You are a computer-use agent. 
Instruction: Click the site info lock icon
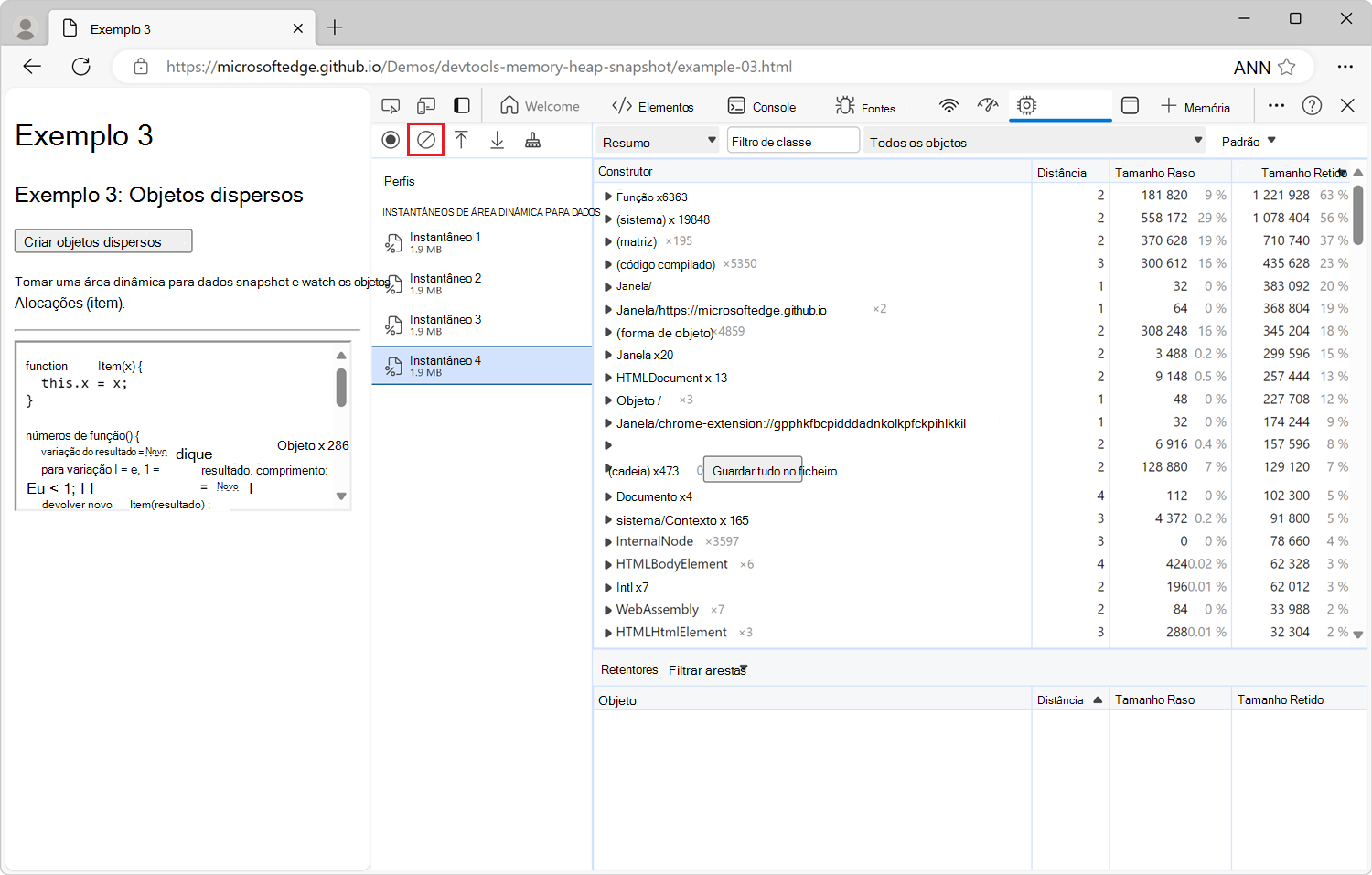141,67
